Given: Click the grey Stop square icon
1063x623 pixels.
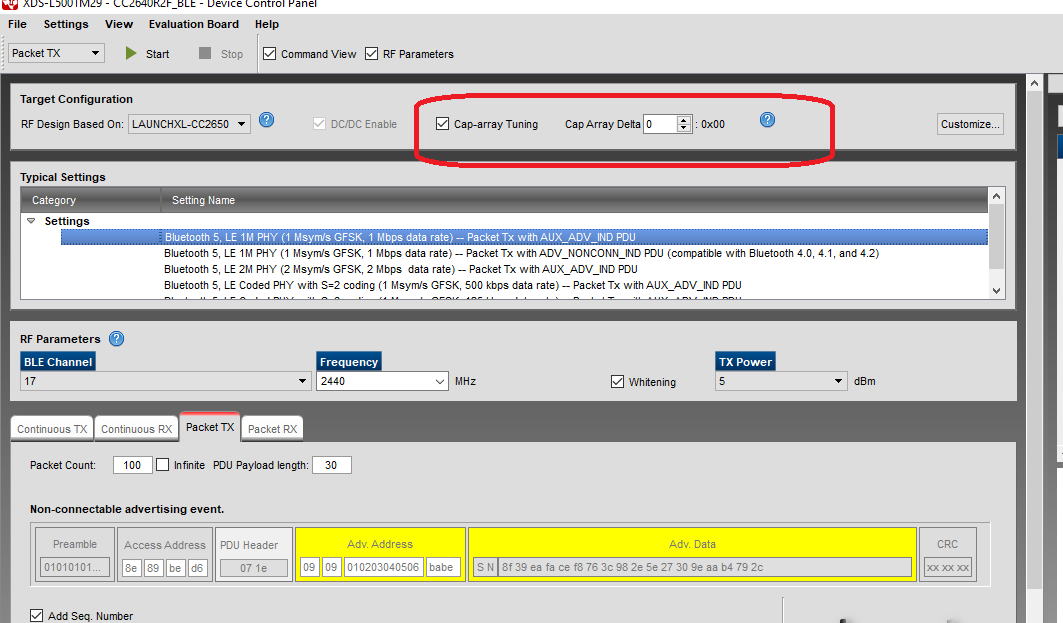Looking at the screenshot, I should tap(205, 53).
